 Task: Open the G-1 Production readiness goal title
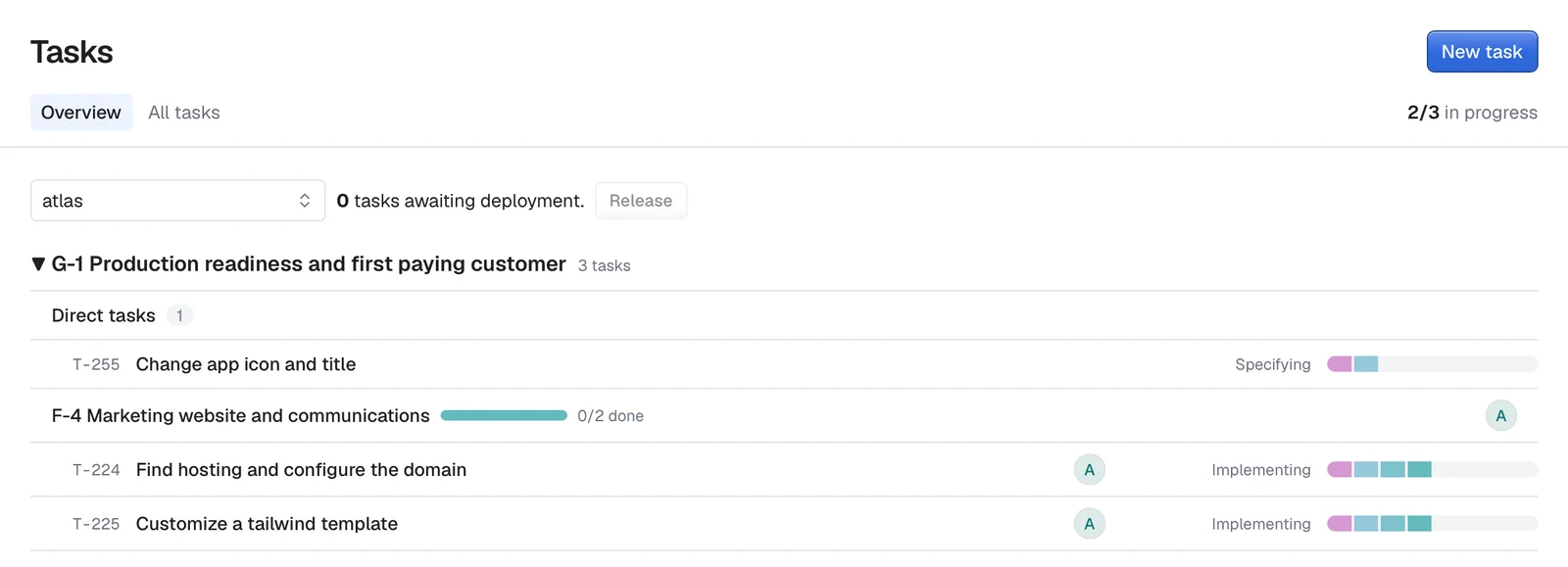click(309, 264)
